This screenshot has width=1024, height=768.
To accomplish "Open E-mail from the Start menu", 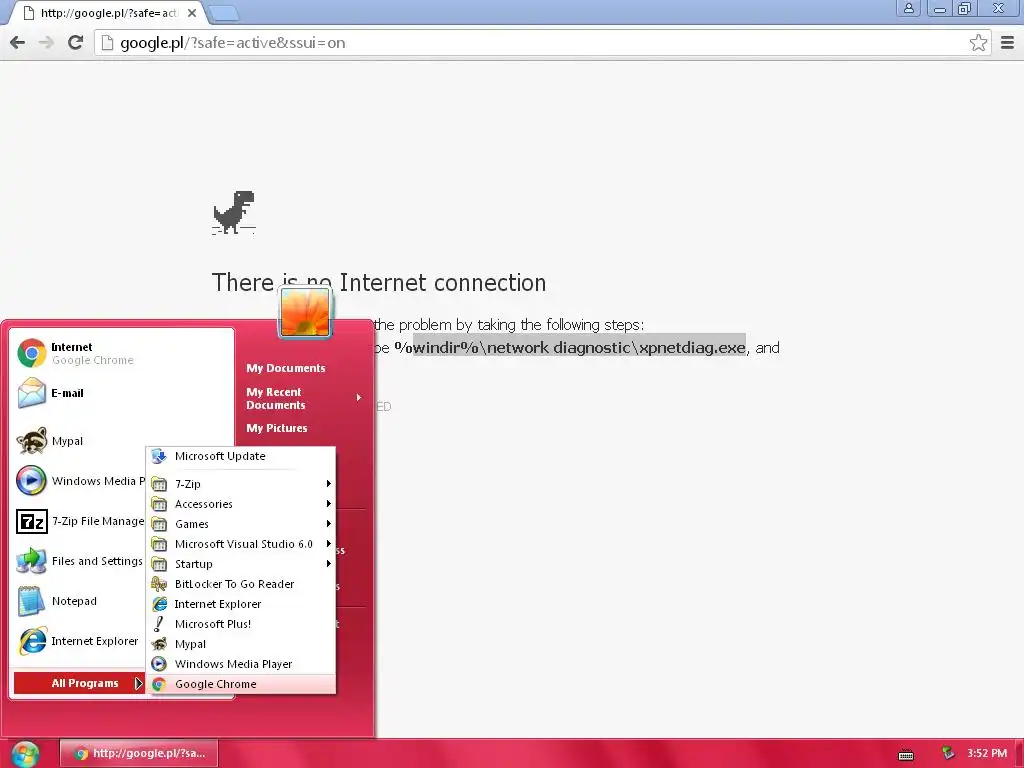I will pyautogui.click(x=121, y=393).
